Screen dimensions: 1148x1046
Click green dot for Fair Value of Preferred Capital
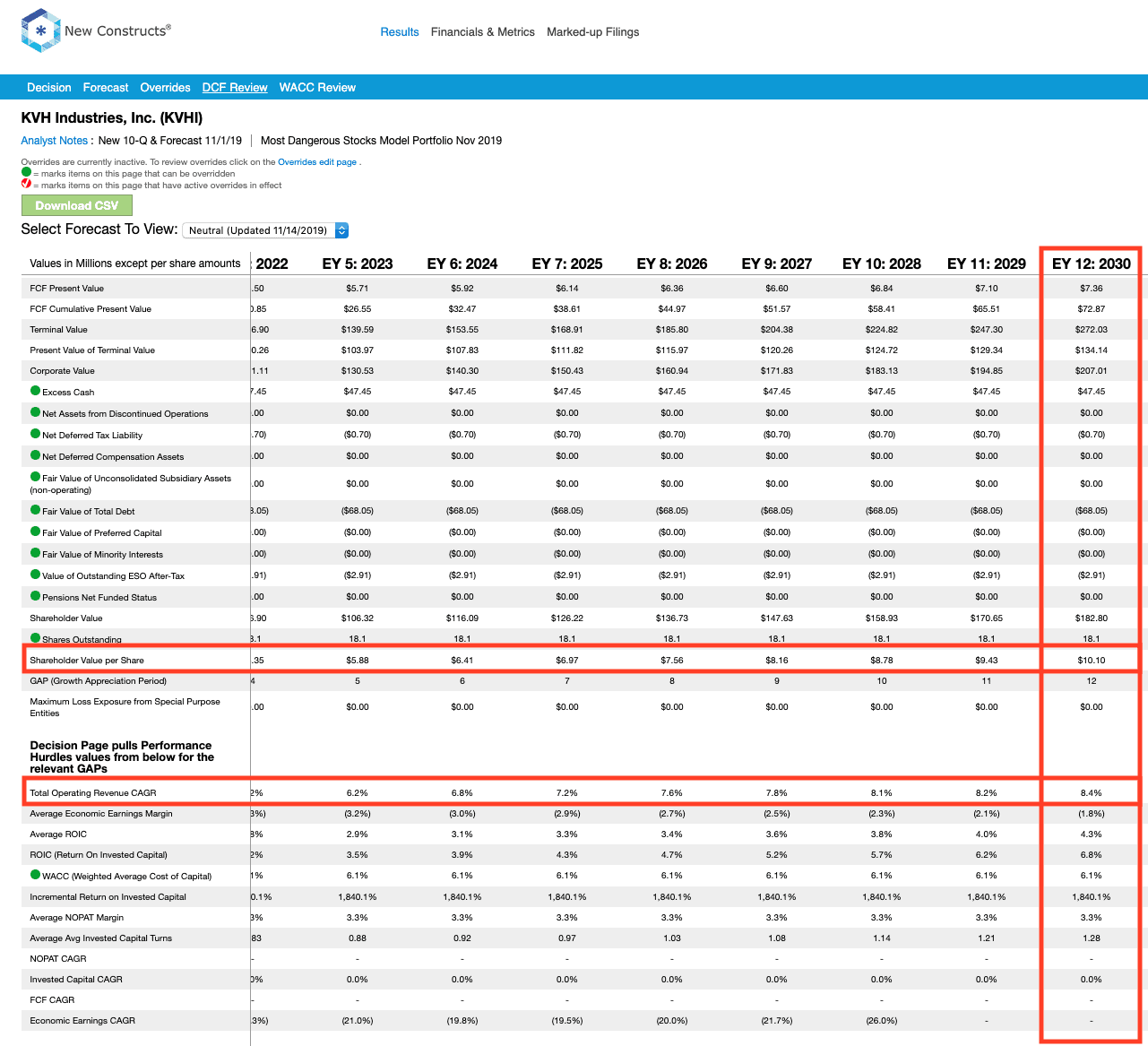click(36, 532)
